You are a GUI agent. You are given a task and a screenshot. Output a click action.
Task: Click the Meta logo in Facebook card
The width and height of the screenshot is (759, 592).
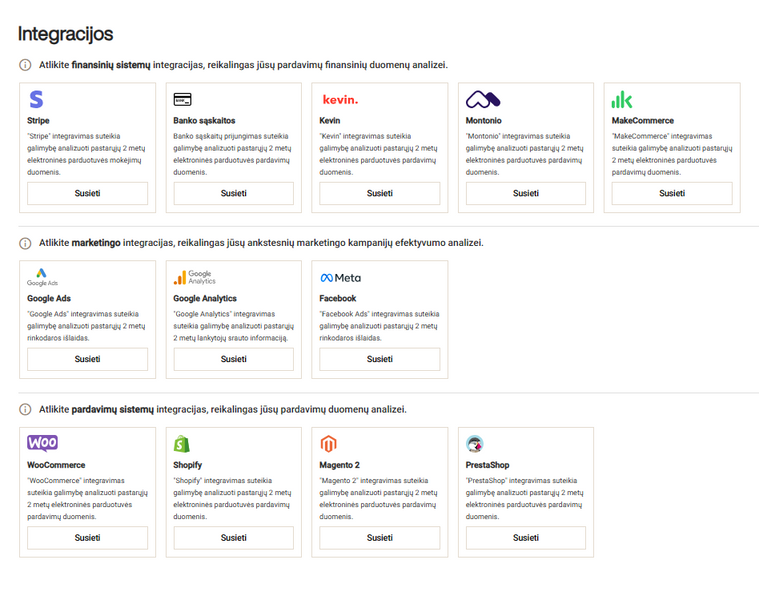tap(340, 277)
